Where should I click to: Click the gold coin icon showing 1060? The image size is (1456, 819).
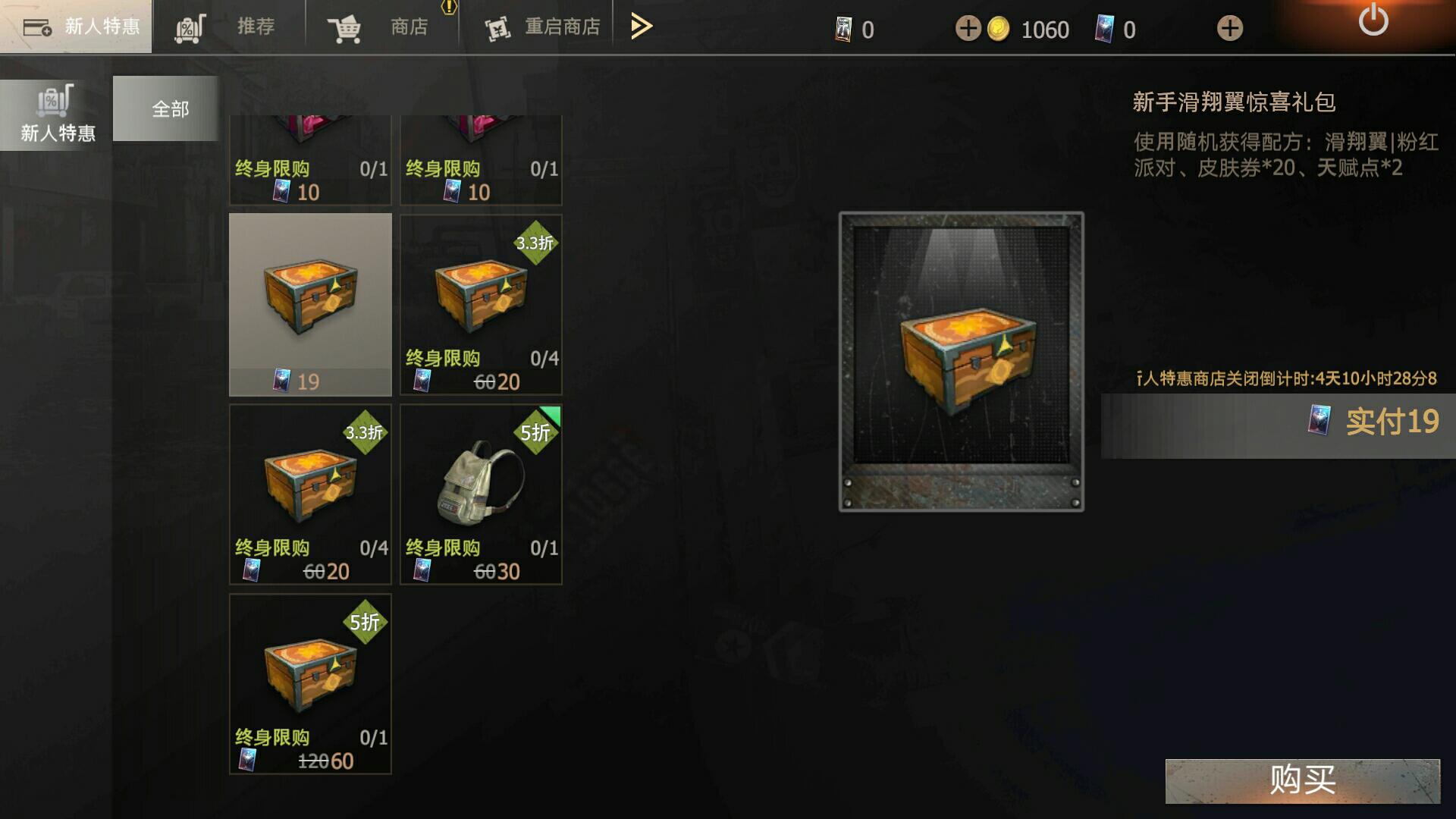(998, 29)
